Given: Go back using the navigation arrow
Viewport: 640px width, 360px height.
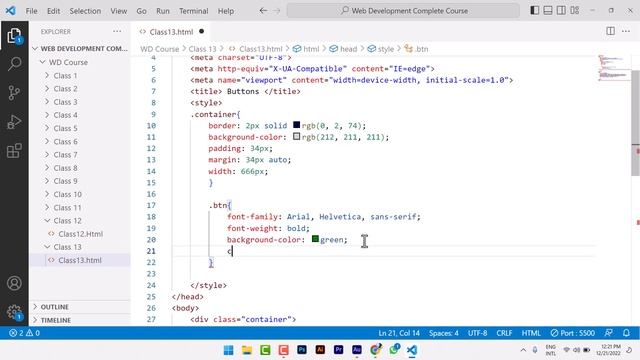Looking at the screenshot, I should point(263,11).
